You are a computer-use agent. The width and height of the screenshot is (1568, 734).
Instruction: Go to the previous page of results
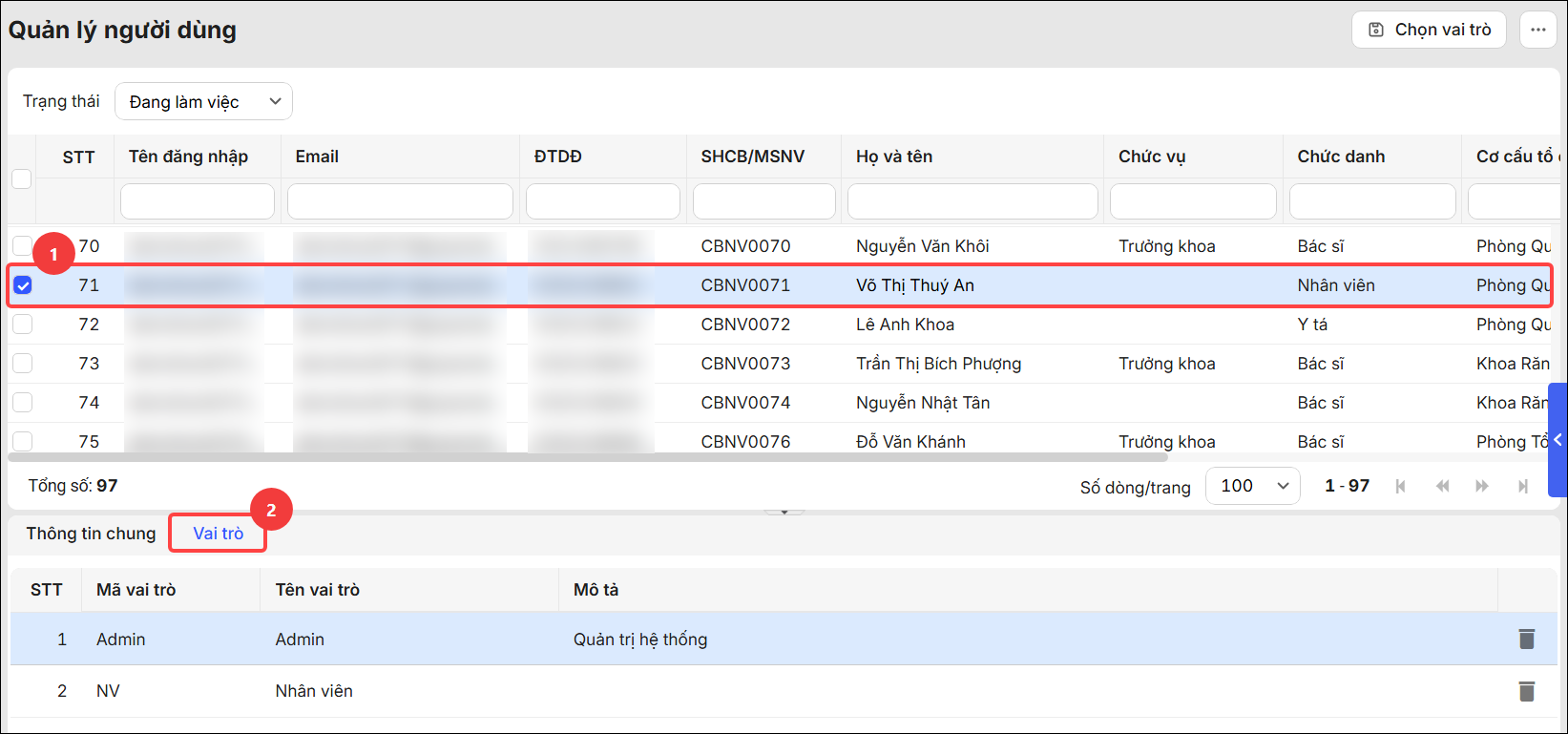tap(1442, 486)
